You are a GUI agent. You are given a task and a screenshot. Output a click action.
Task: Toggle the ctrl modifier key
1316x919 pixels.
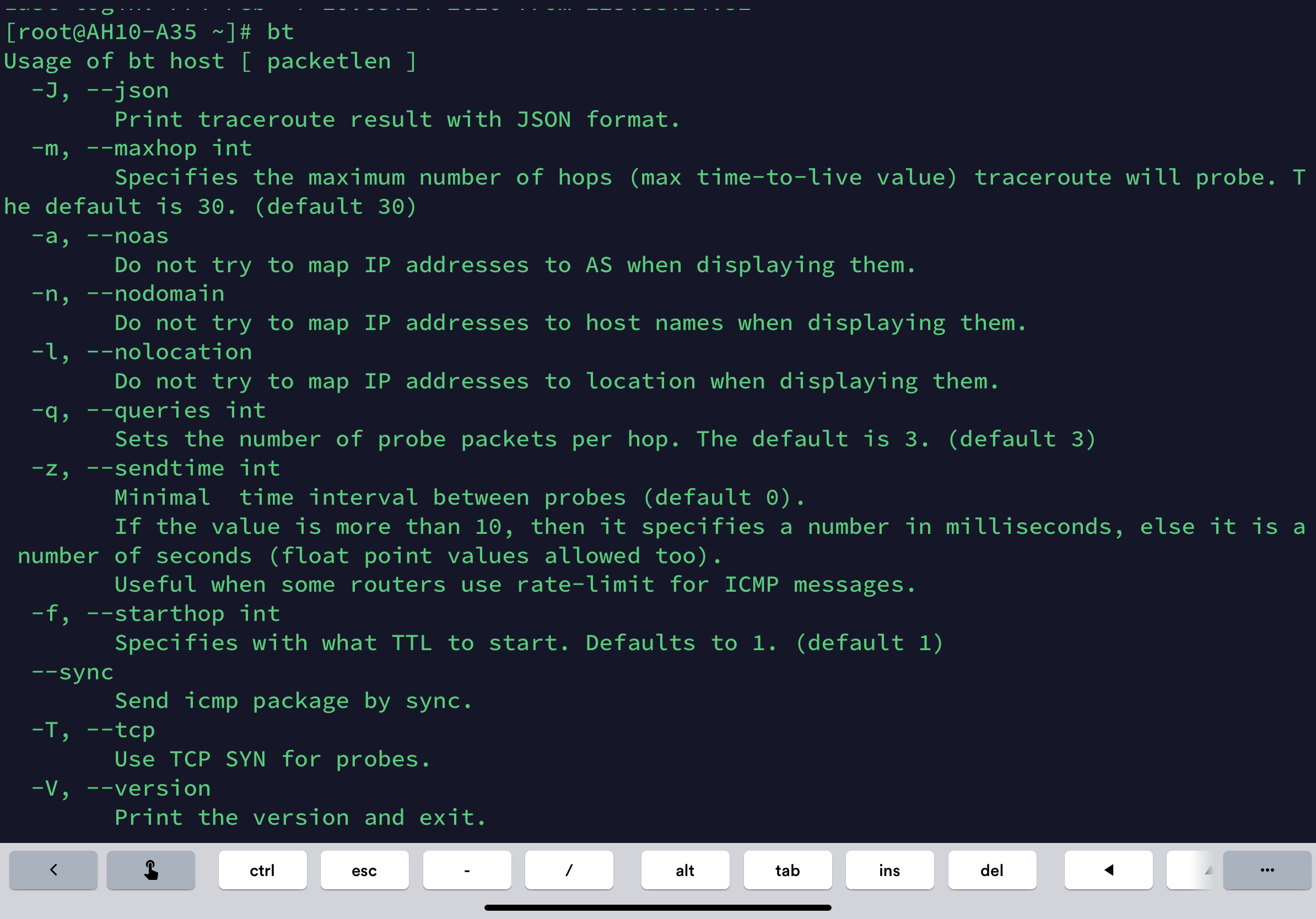pos(262,870)
